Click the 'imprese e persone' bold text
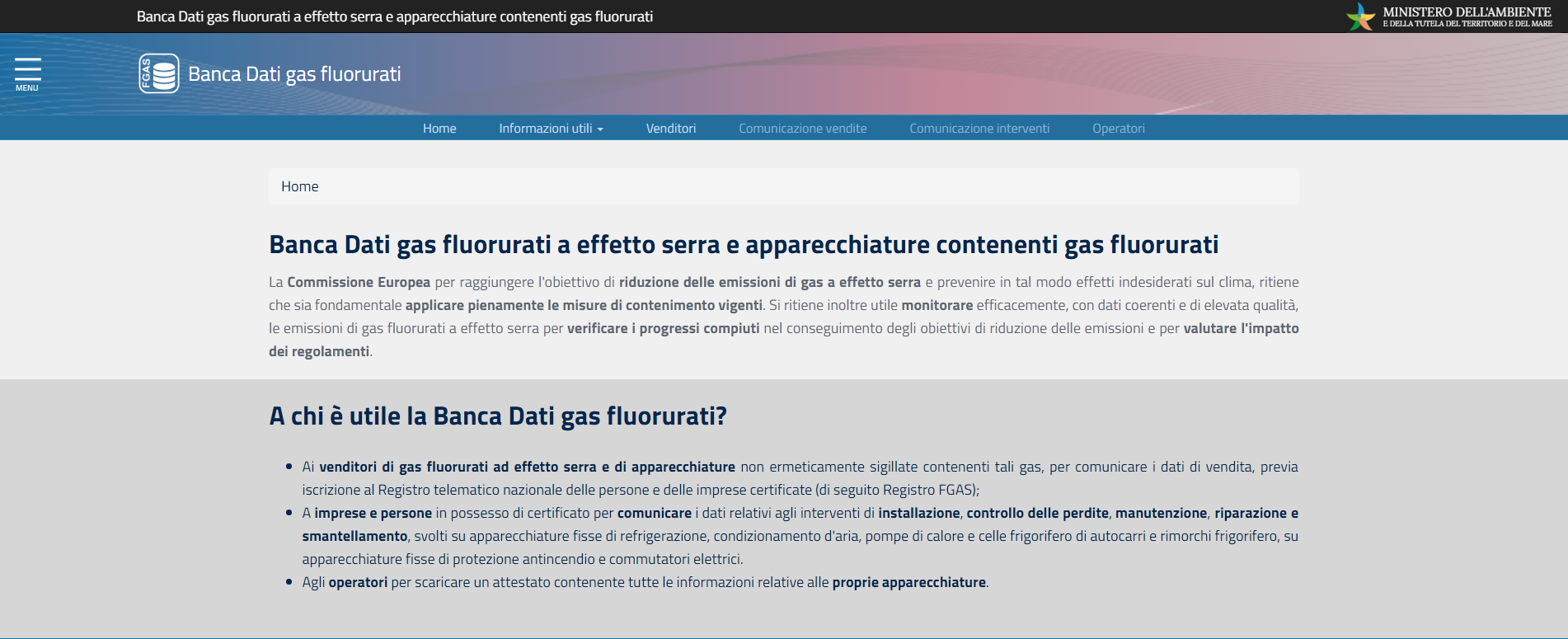Viewport: 1568px width, 639px height. 373,513
